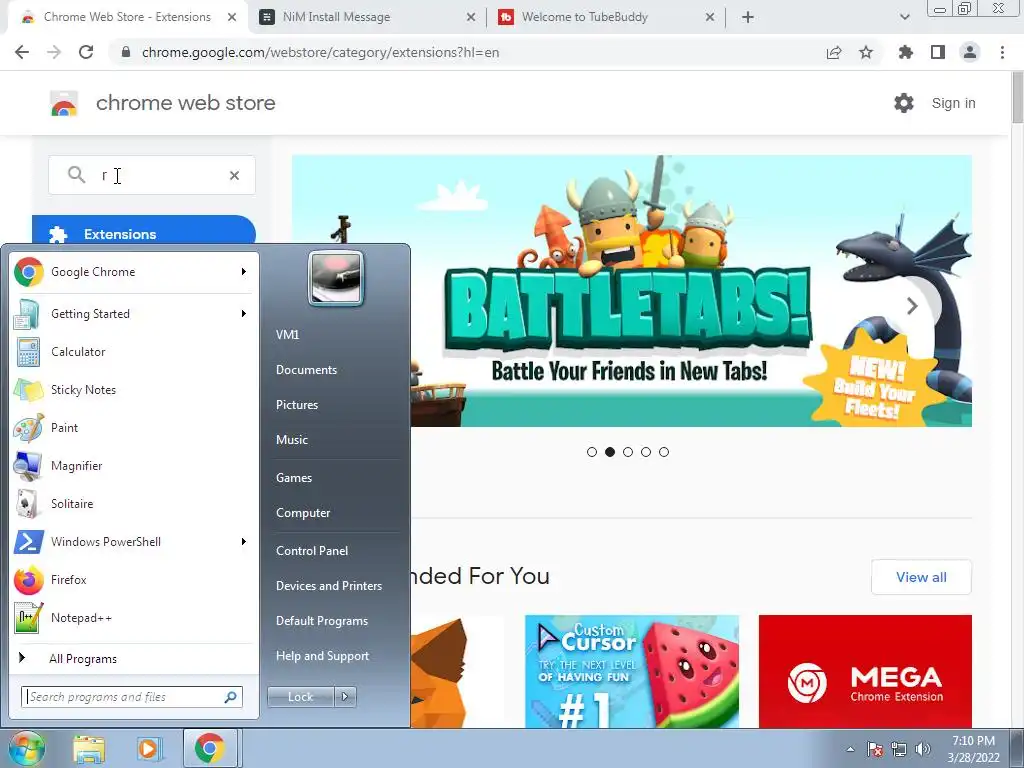Viewport: 1024px width, 768px height.
Task: Select Chrome Web Store - Extensions tab
Action: (x=127, y=17)
